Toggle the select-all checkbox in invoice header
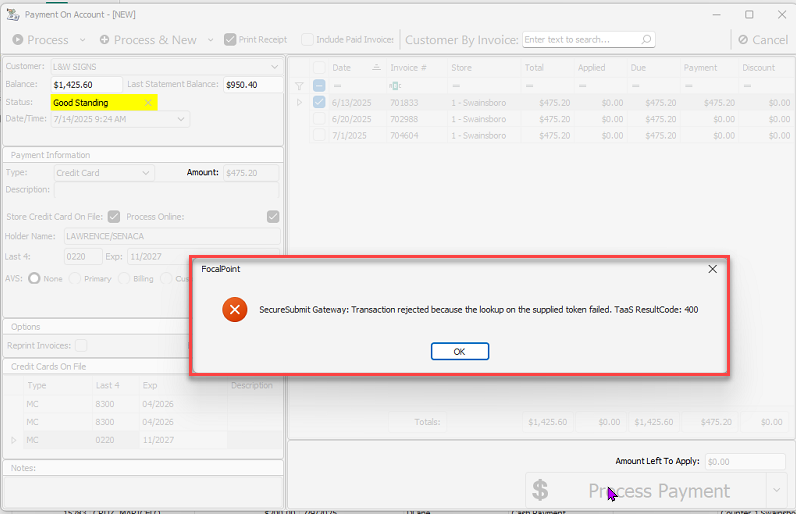 tap(319, 67)
